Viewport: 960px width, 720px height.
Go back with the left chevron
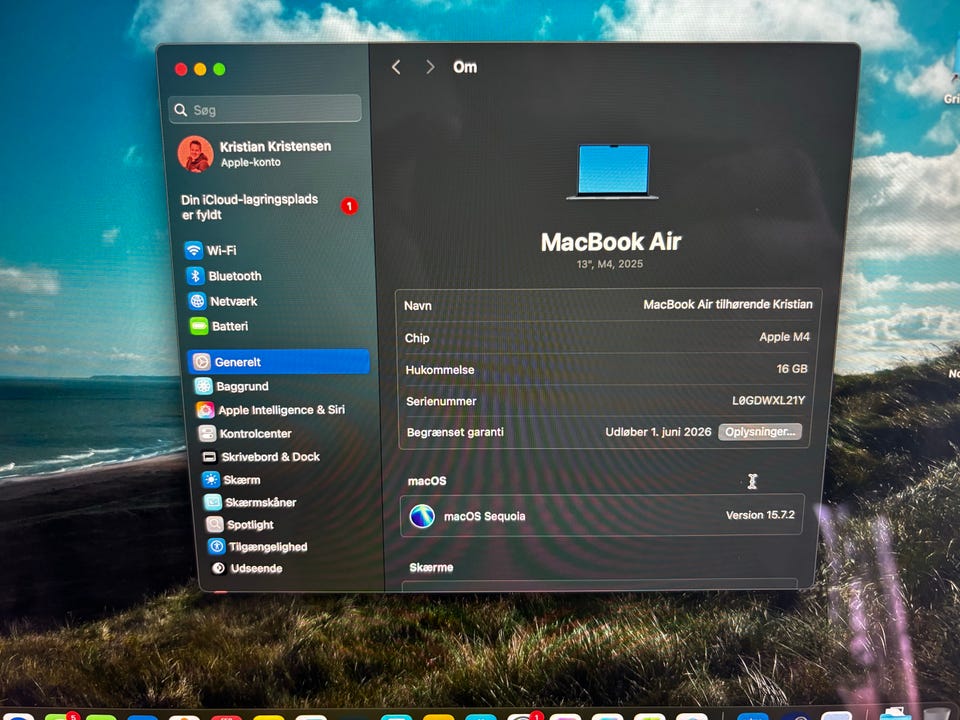[396, 67]
